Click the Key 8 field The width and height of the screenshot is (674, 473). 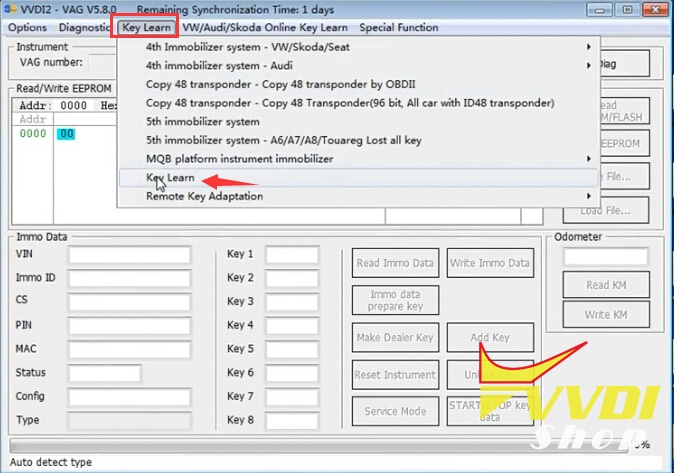pos(292,421)
